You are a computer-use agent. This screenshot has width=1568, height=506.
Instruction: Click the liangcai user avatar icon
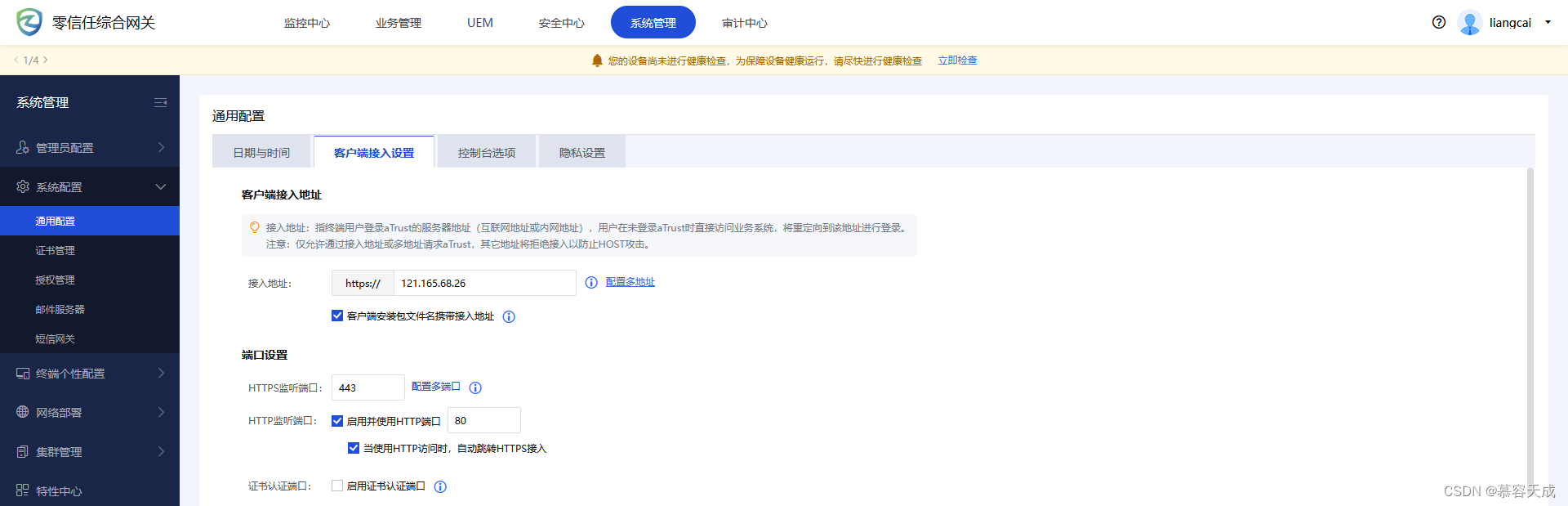(x=1470, y=22)
